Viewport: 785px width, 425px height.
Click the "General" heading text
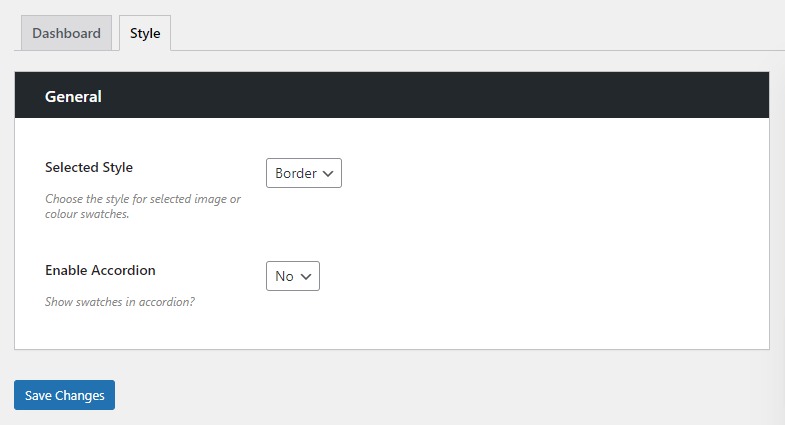click(x=73, y=97)
